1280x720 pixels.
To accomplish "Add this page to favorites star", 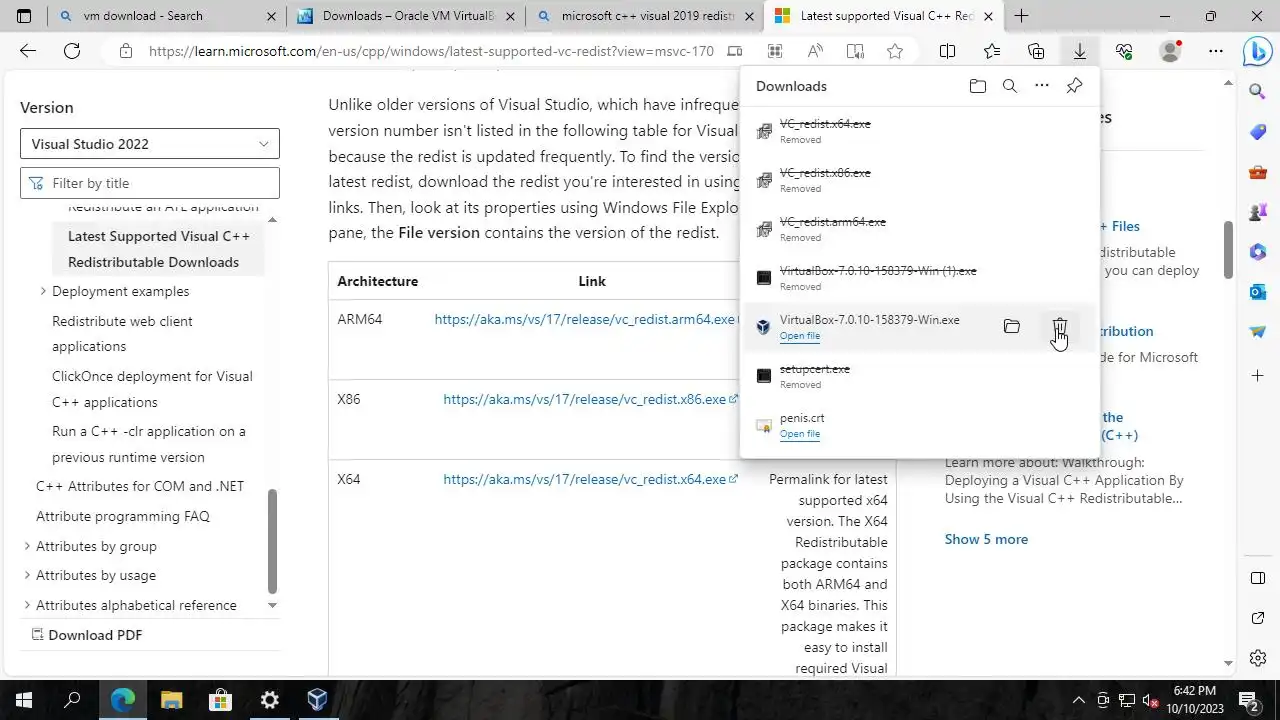I will 895,51.
